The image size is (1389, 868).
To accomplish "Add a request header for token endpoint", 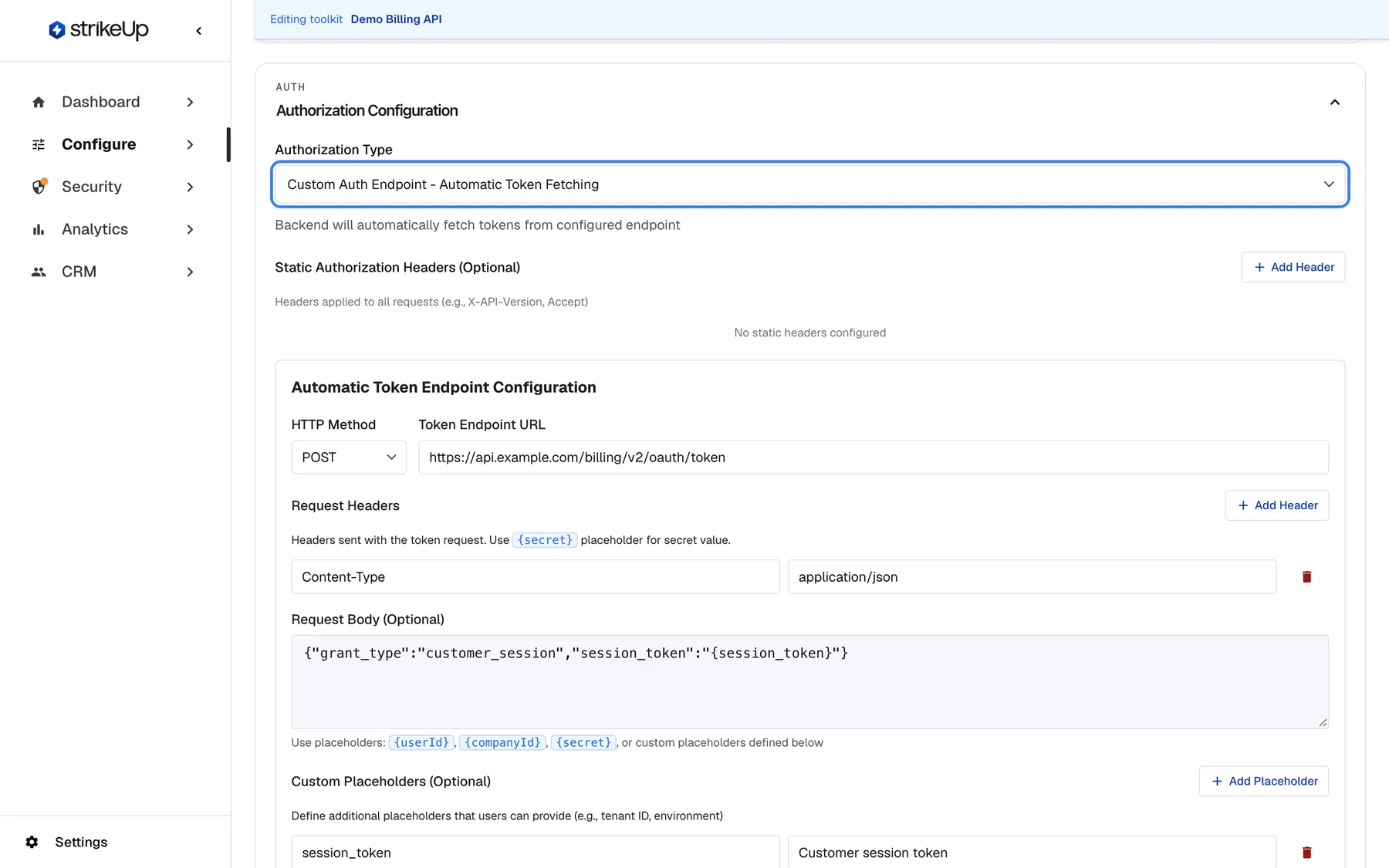I will click(1277, 505).
